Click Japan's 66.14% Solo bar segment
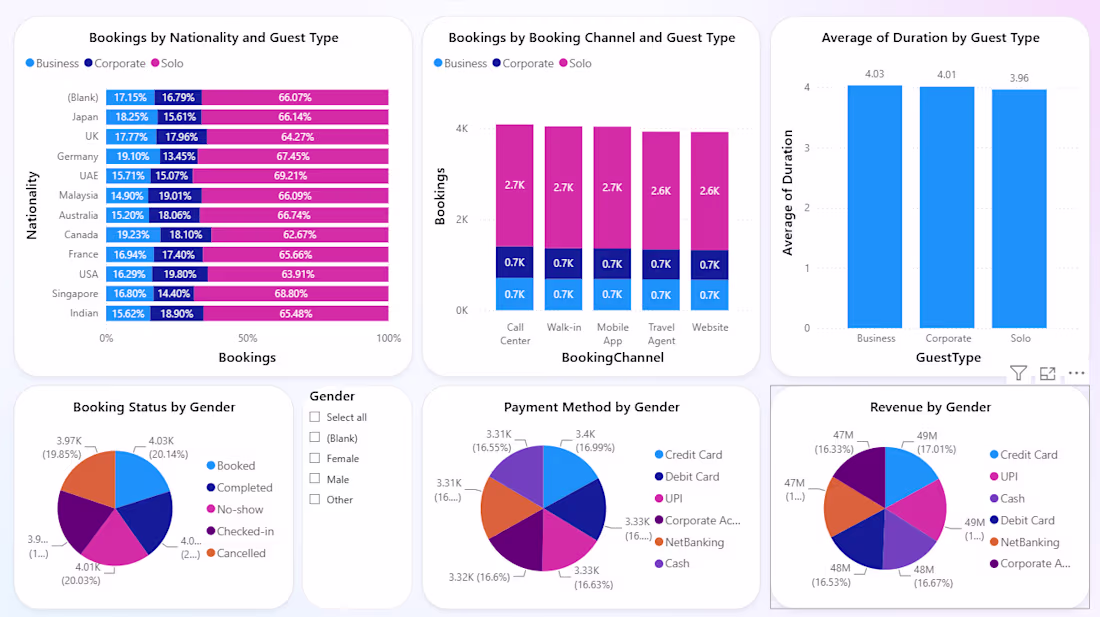The width and height of the screenshot is (1100, 617). tap(295, 117)
